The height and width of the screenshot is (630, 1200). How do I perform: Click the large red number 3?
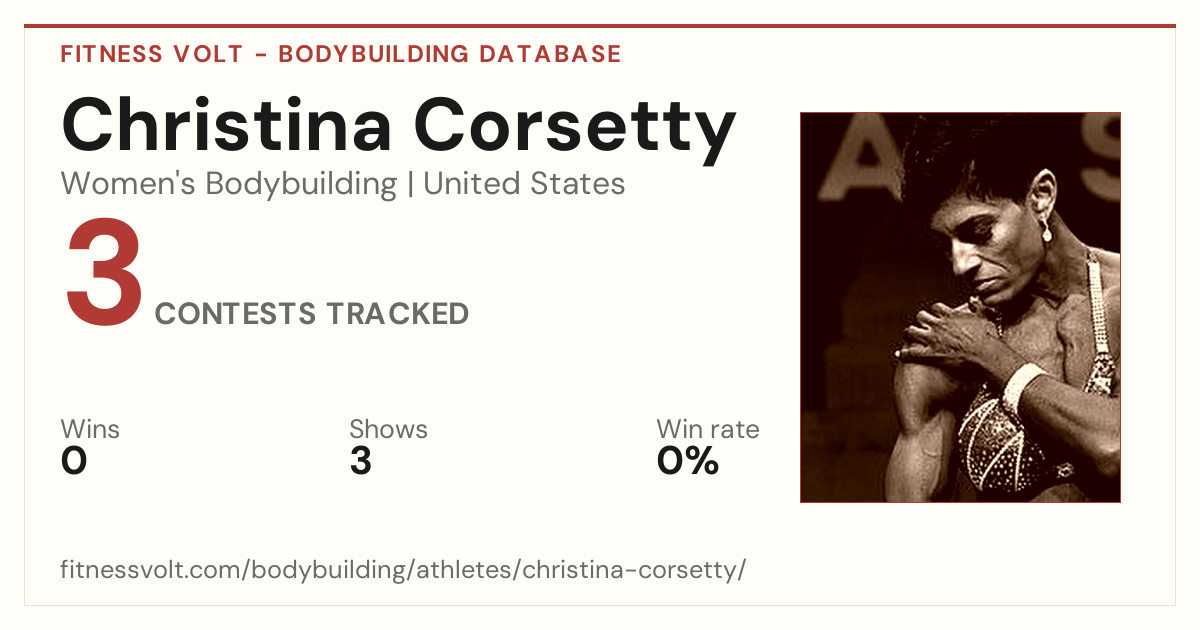click(103, 275)
